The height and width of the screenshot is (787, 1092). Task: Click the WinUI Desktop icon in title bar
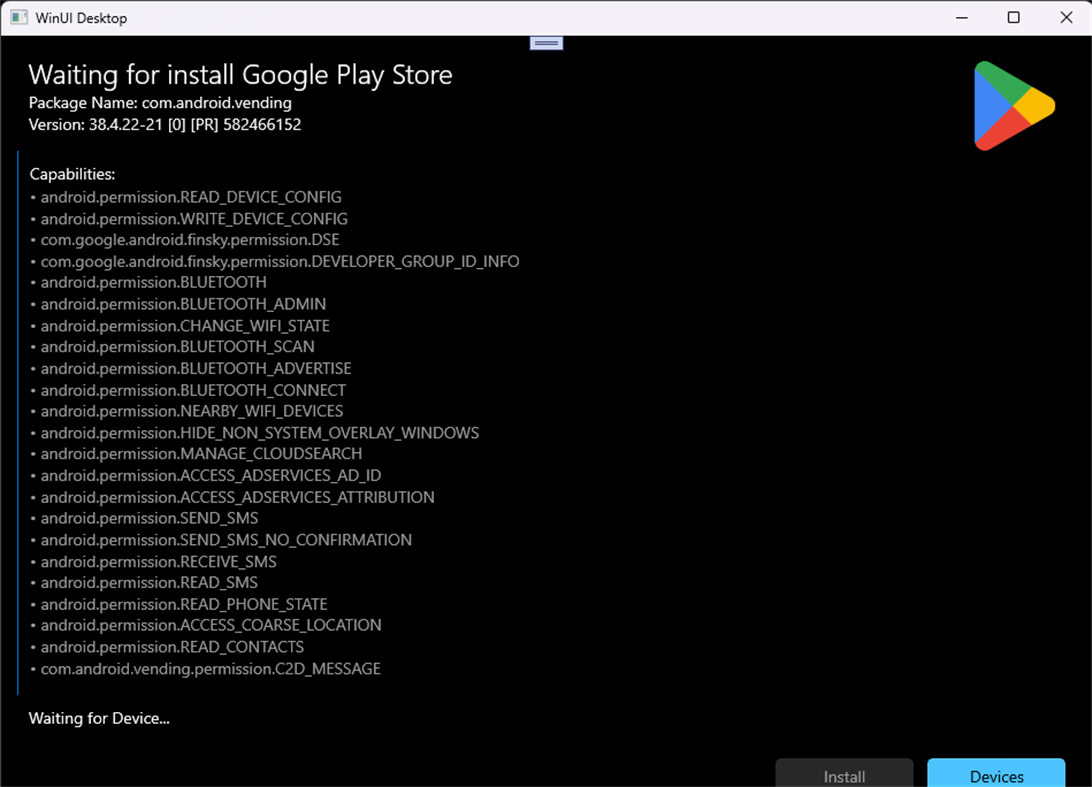pos(17,17)
